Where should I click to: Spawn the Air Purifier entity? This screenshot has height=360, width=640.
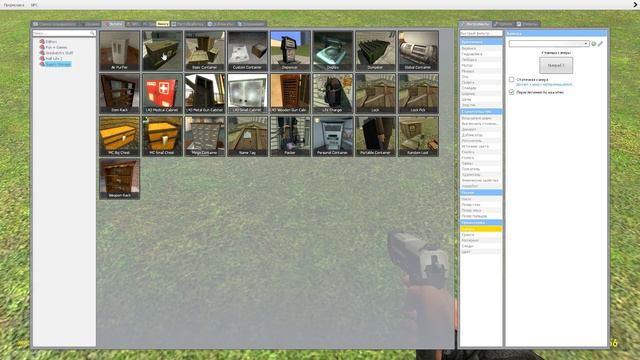point(120,51)
